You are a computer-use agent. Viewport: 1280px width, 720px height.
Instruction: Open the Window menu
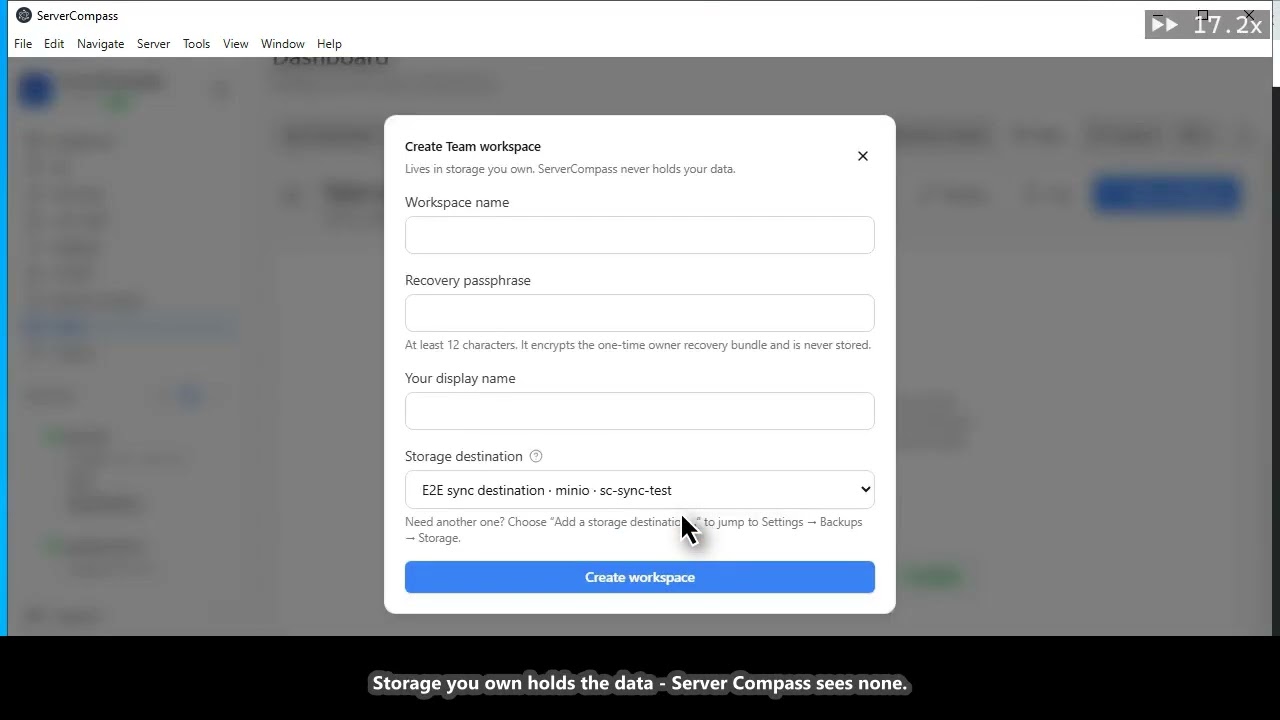(283, 44)
